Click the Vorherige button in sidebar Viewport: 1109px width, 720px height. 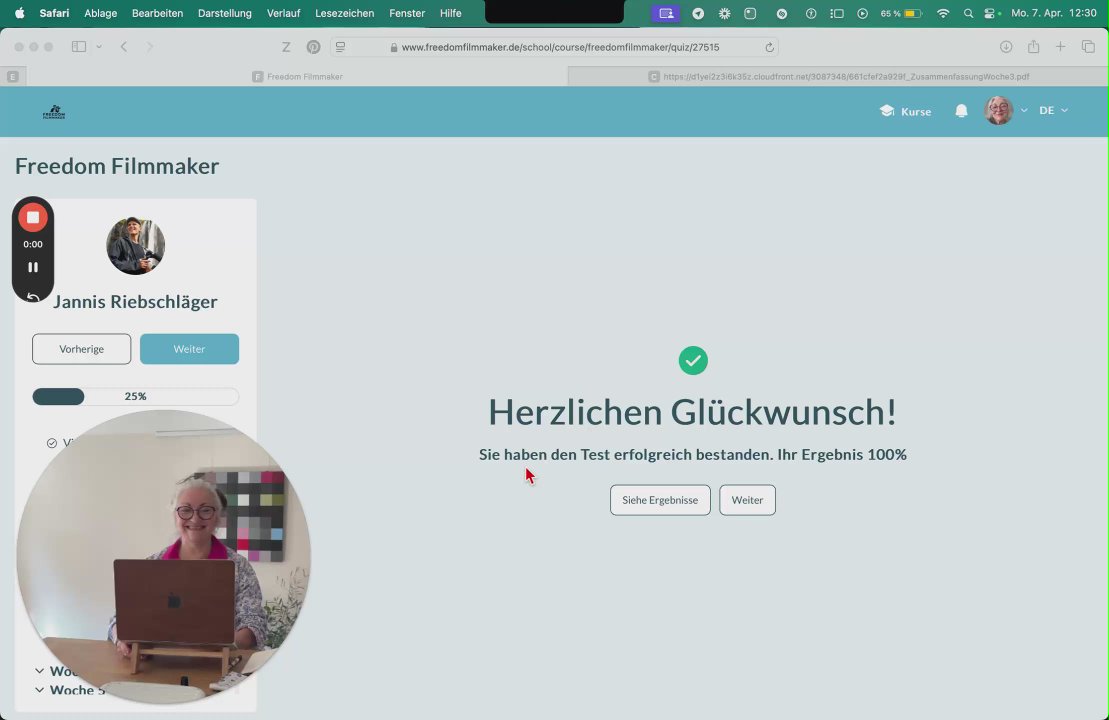(x=81, y=349)
